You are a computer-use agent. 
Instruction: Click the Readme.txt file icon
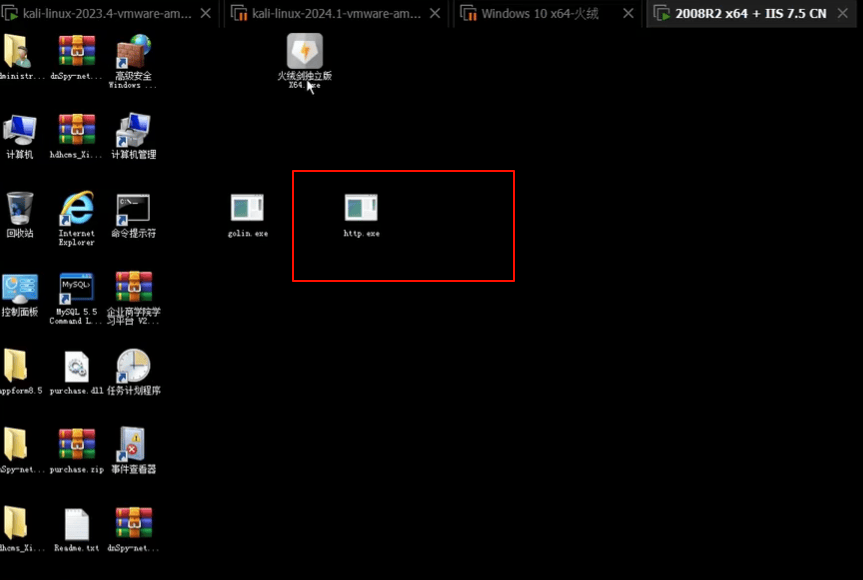(x=77, y=524)
